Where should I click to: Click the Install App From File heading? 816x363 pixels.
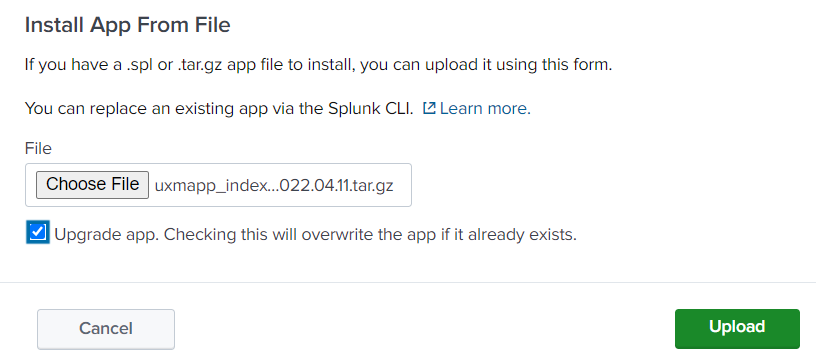[128, 25]
